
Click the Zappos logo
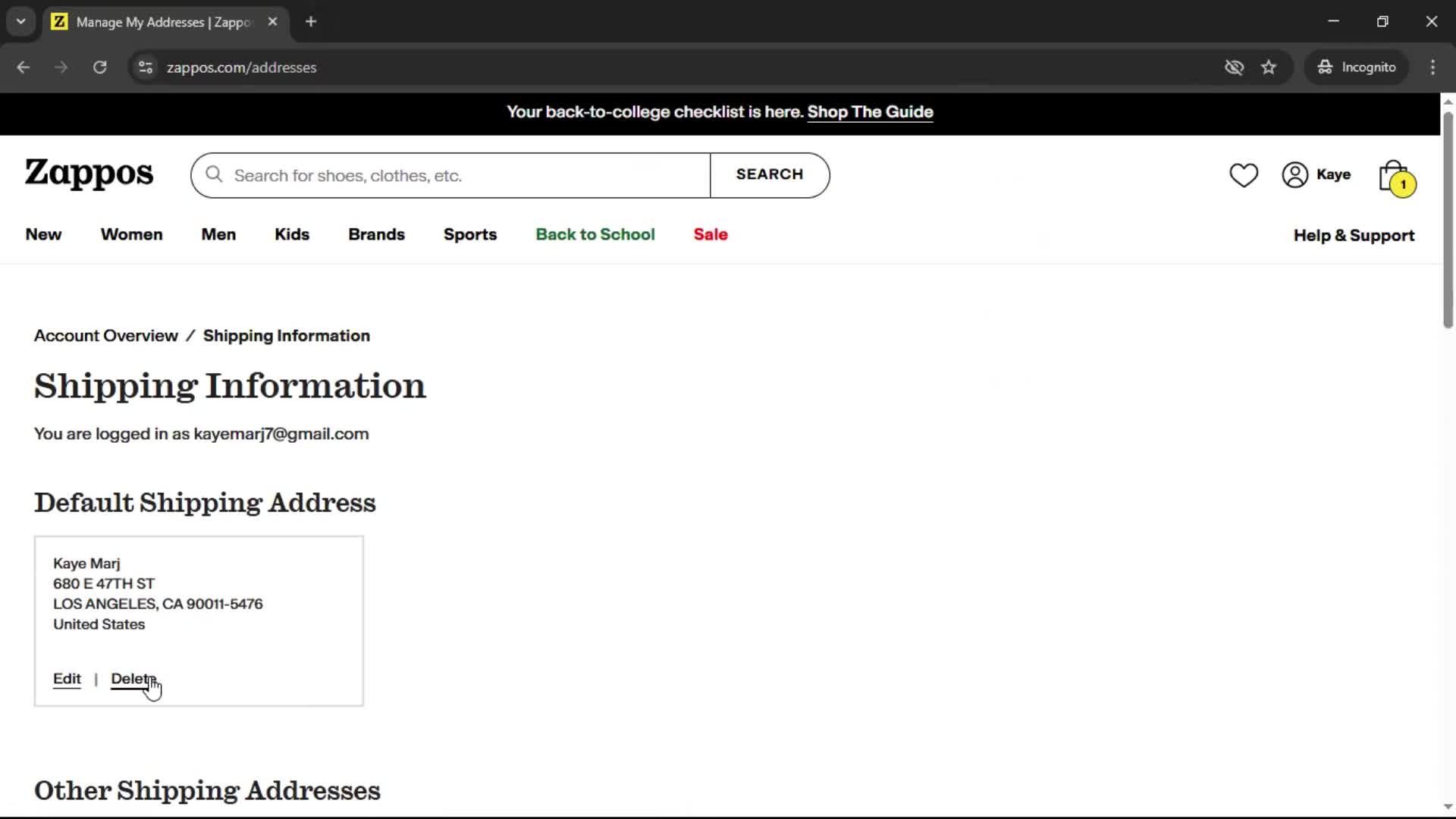[x=89, y=174]
